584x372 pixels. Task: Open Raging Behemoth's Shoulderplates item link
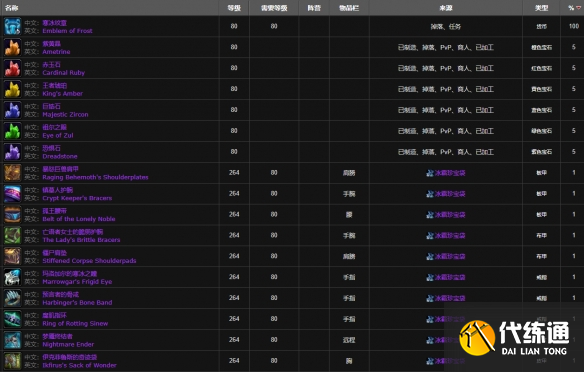tap(95, 177)
